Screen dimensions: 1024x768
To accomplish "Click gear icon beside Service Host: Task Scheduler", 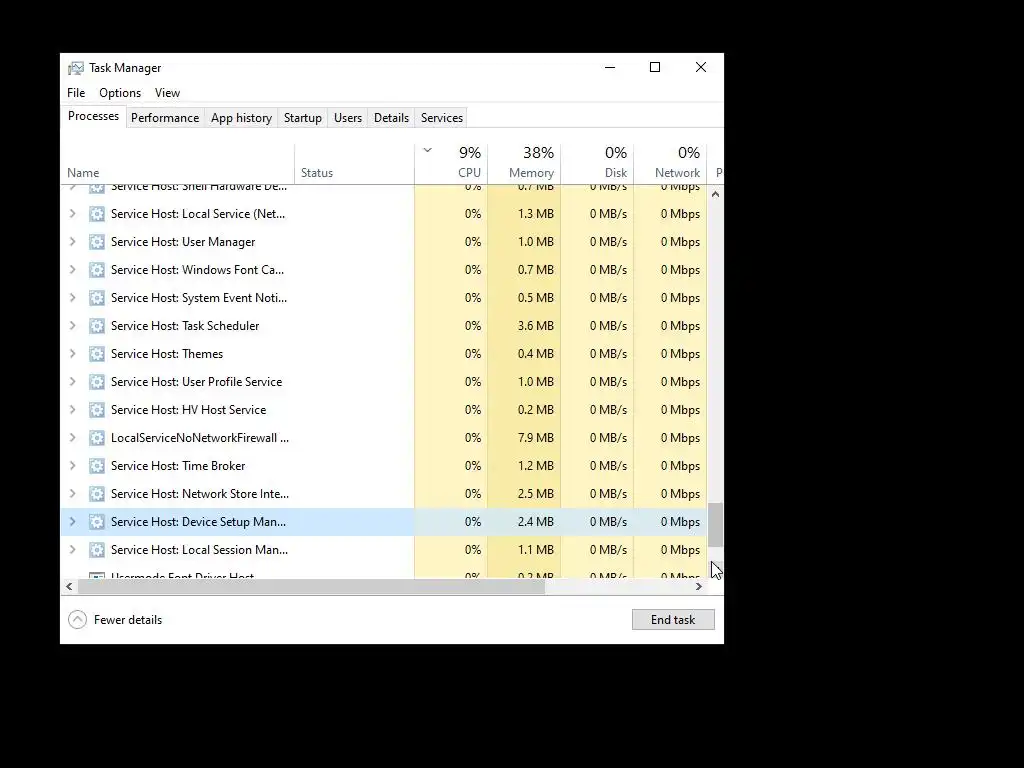I will tap(97, 326).
